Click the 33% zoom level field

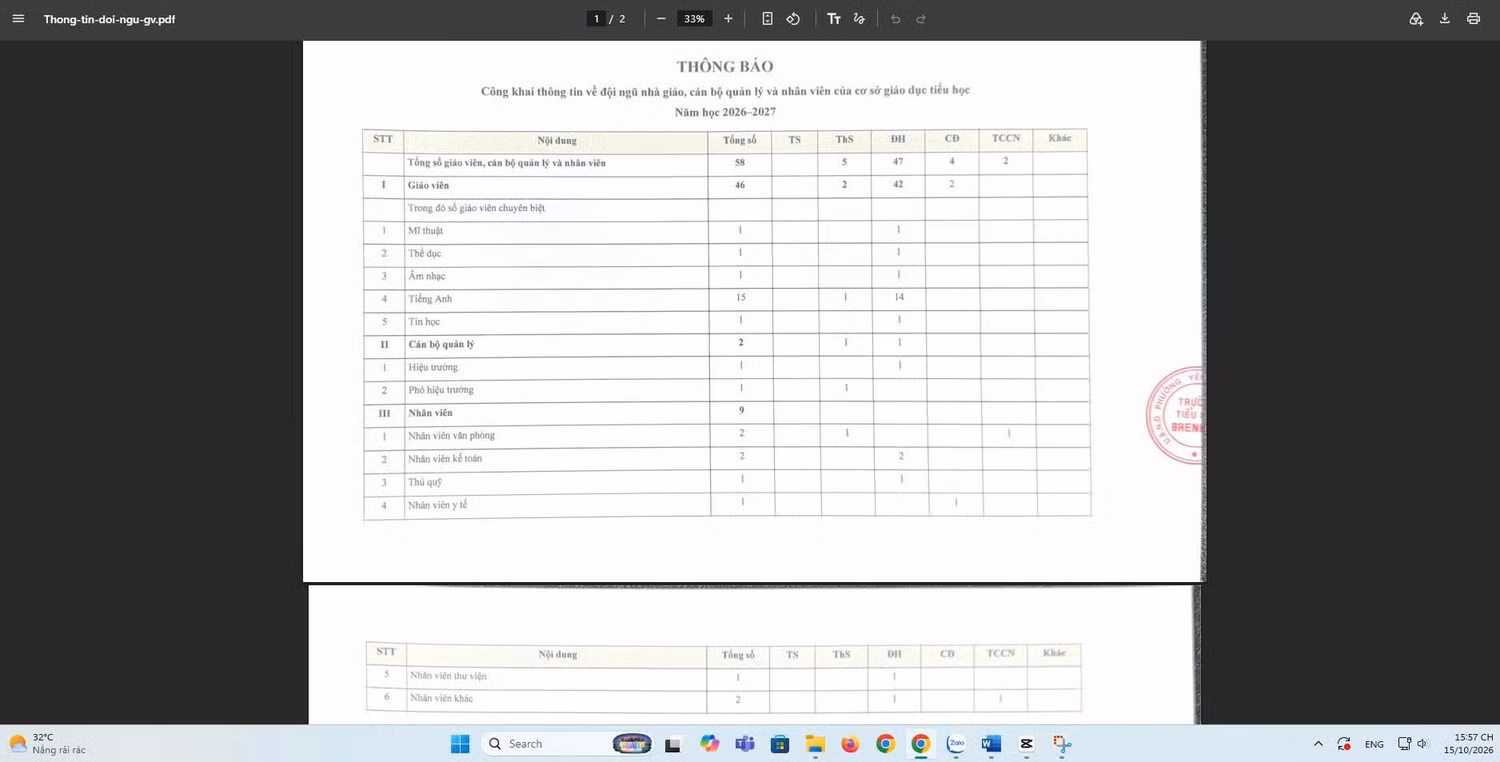[694, 19]
